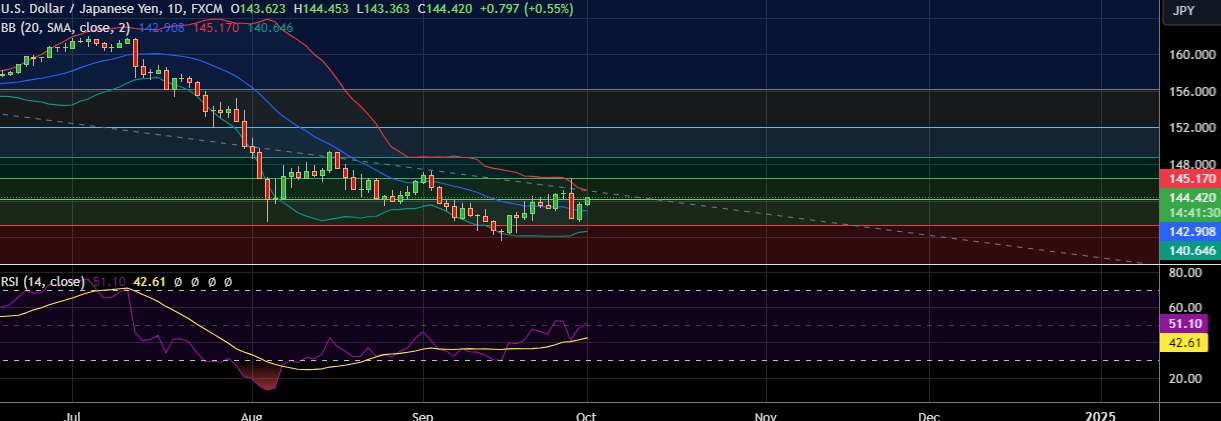Click the 145.170 upper band price label
The width and height of the screenshot is (1221, 421).
click(x=1189, y=178)
